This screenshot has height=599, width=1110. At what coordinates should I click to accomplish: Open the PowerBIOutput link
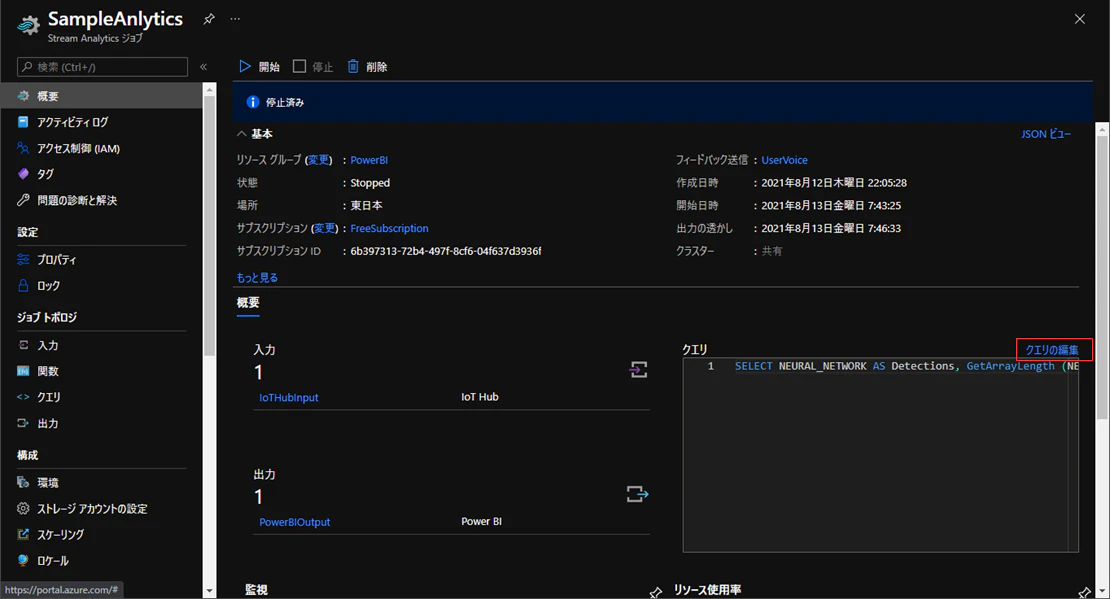tap(294, 522)
